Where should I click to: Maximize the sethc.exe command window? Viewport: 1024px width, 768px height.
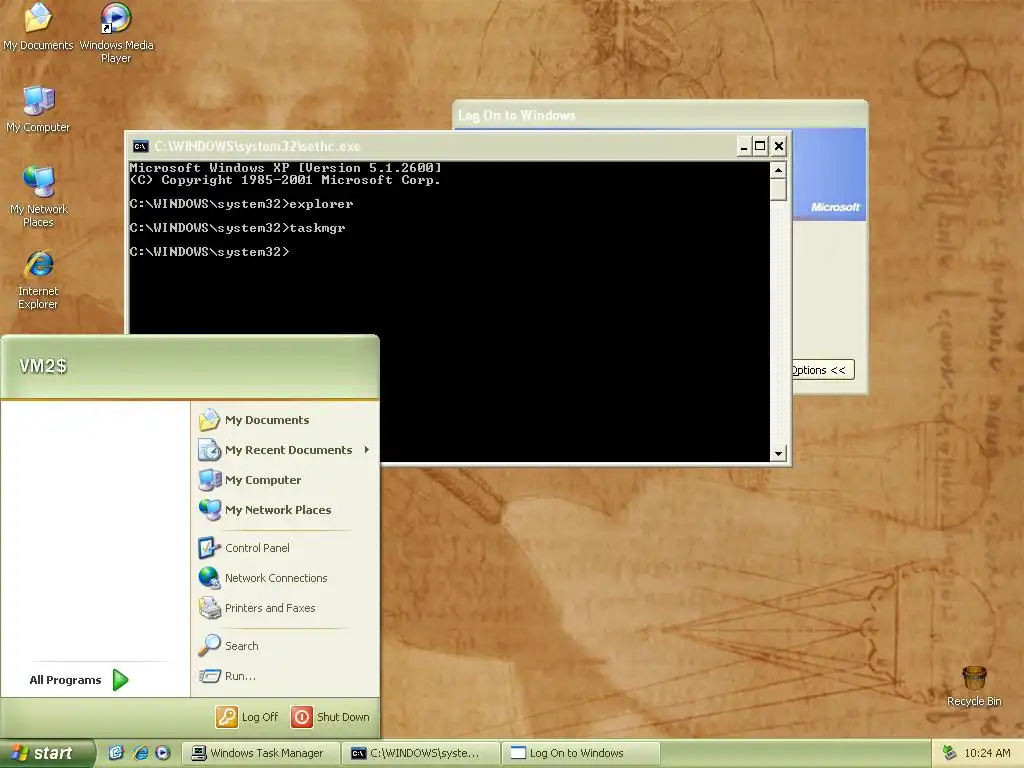pyautogui.click(x=760, y=146)
